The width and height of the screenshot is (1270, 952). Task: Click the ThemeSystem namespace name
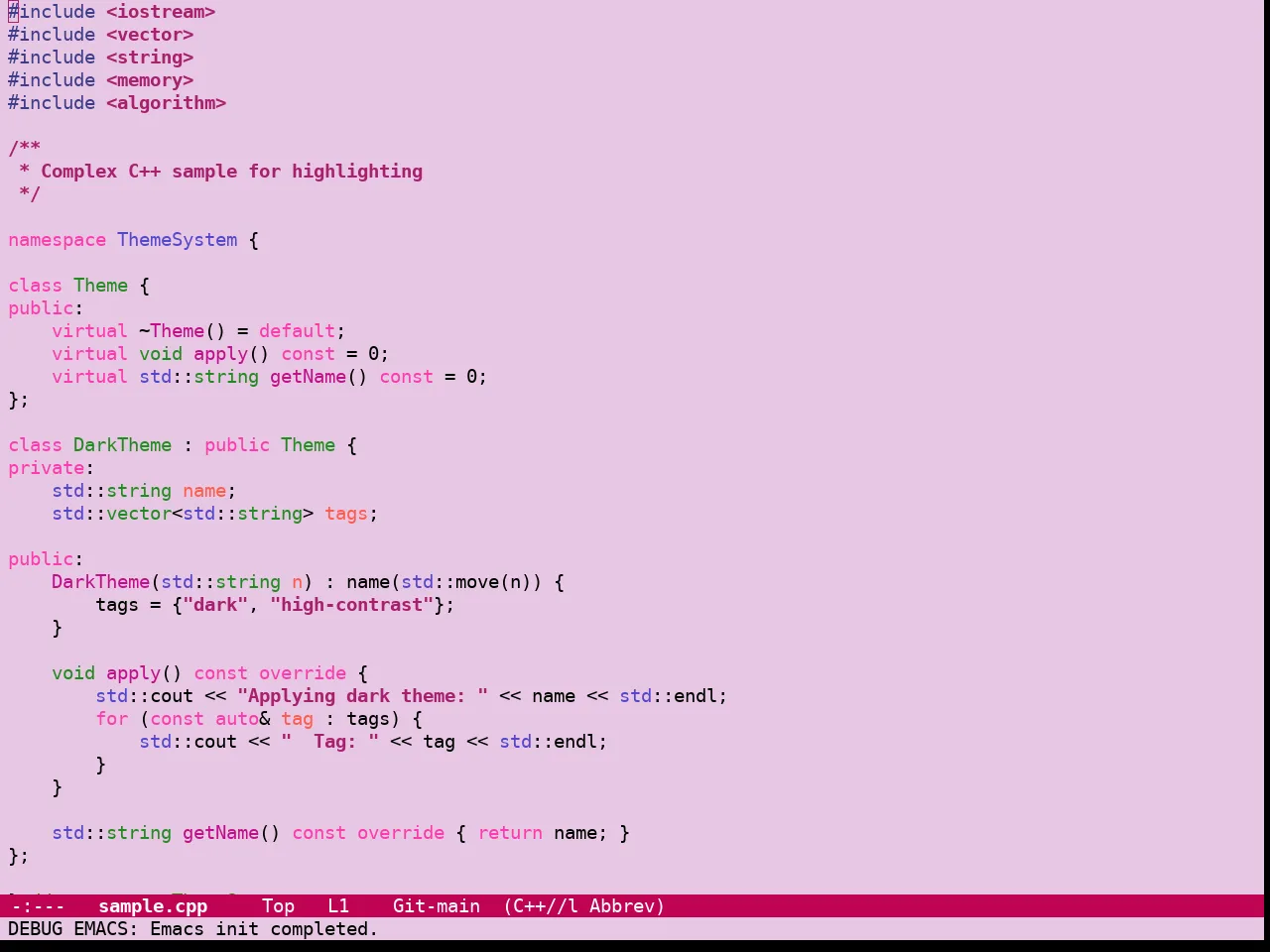[178, 240]
